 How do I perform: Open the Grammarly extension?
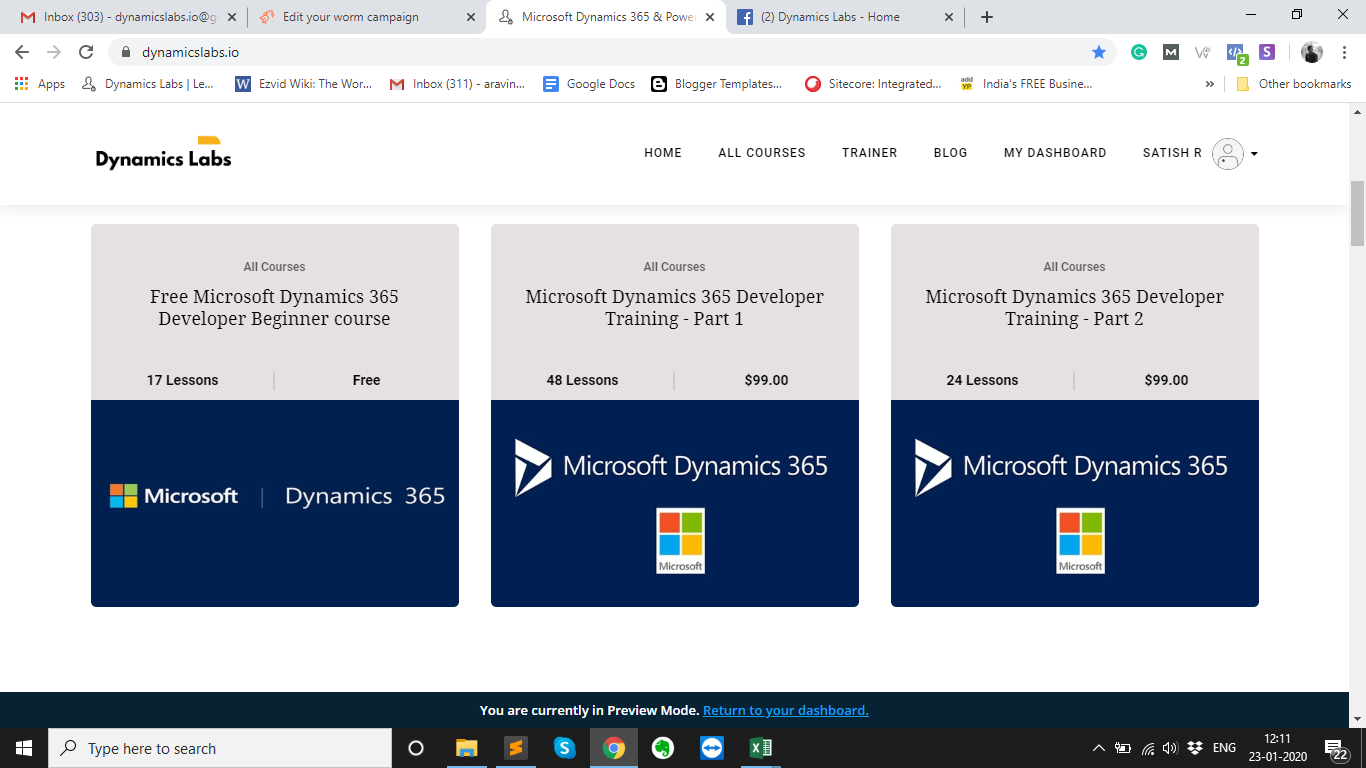click(x=1139, y=51)
